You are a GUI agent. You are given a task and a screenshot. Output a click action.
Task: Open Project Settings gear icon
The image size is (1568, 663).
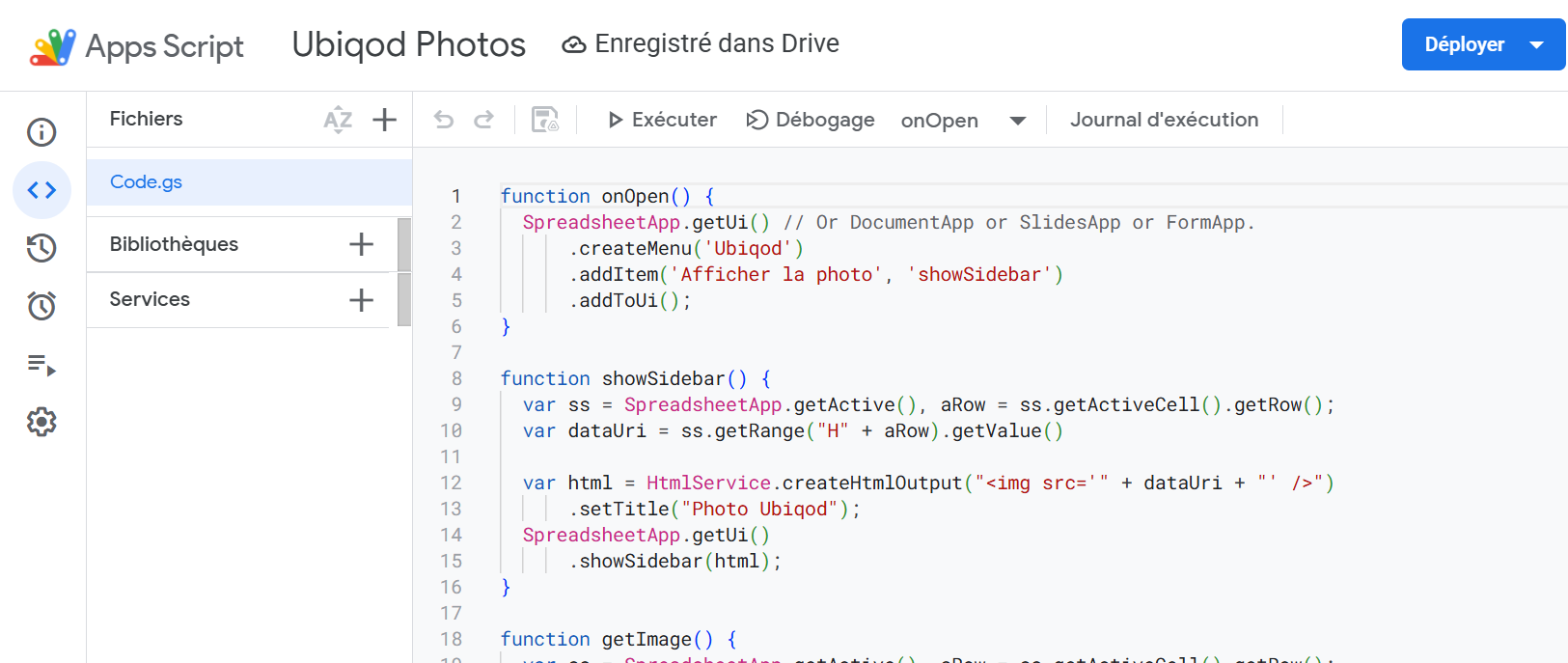click(x=41, y=422)
